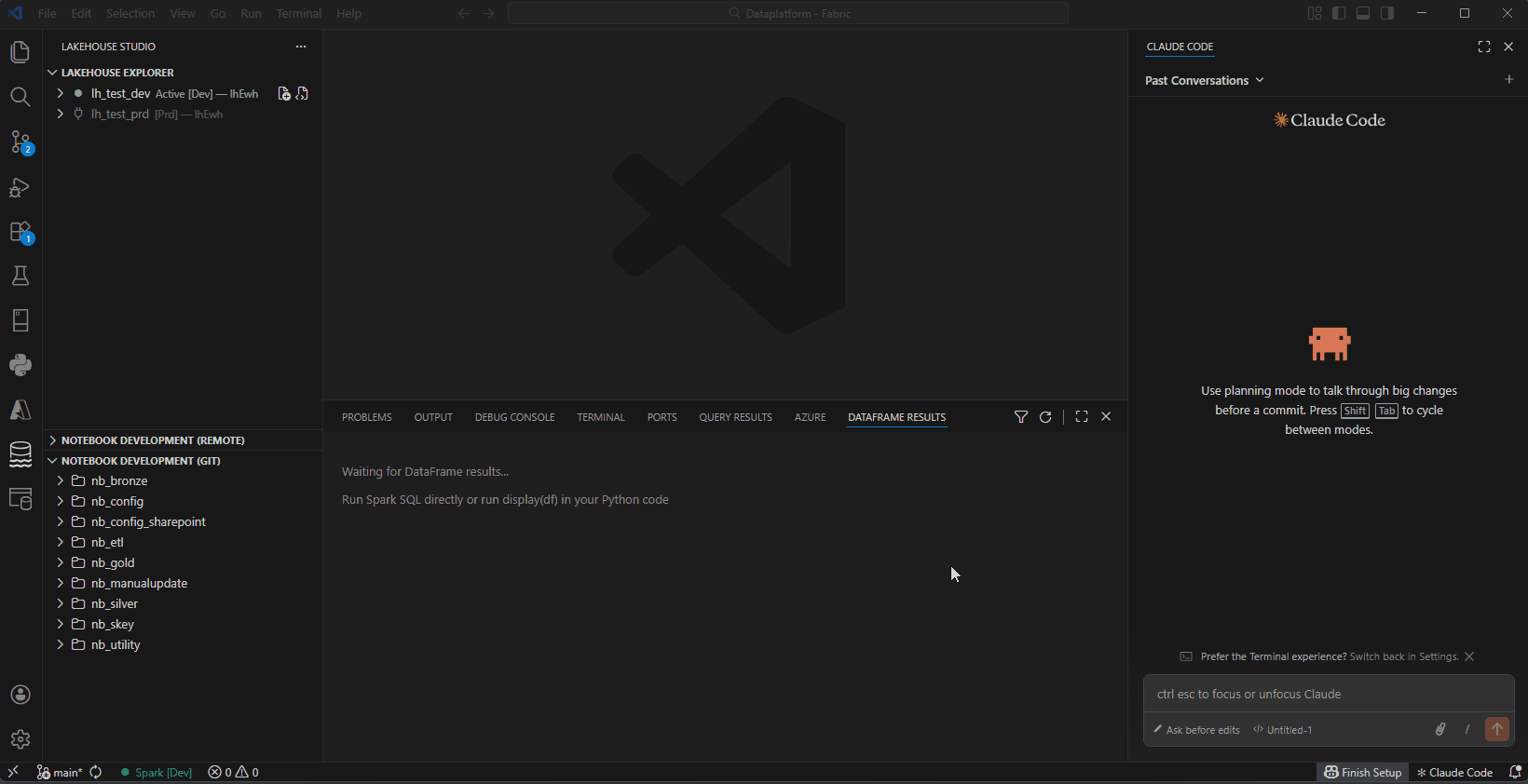Open the Past Conversations dropdown
Viewport: 1528px width, 784px height.
tap(1204, 81)
